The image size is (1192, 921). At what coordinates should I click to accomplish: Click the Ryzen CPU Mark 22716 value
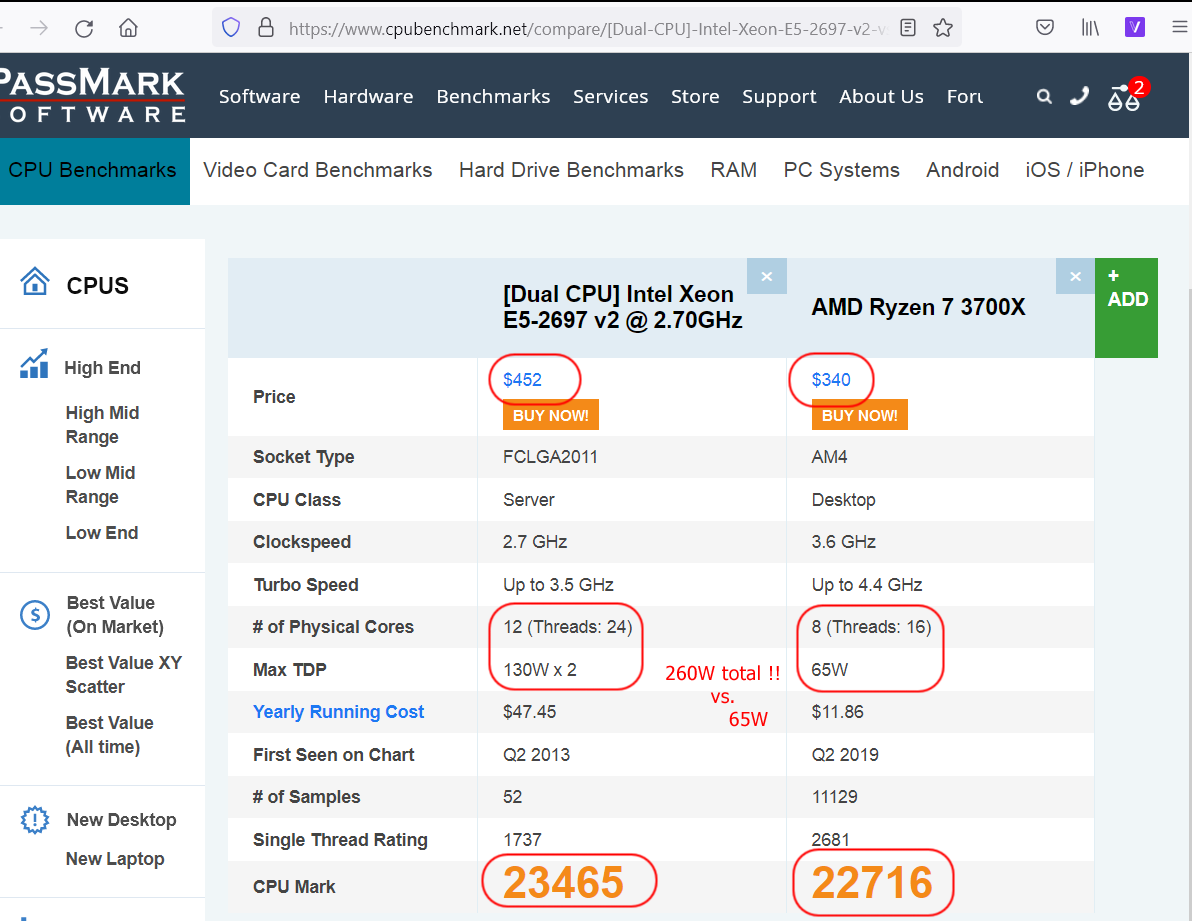pyautogui.click(x=872, y=882)
